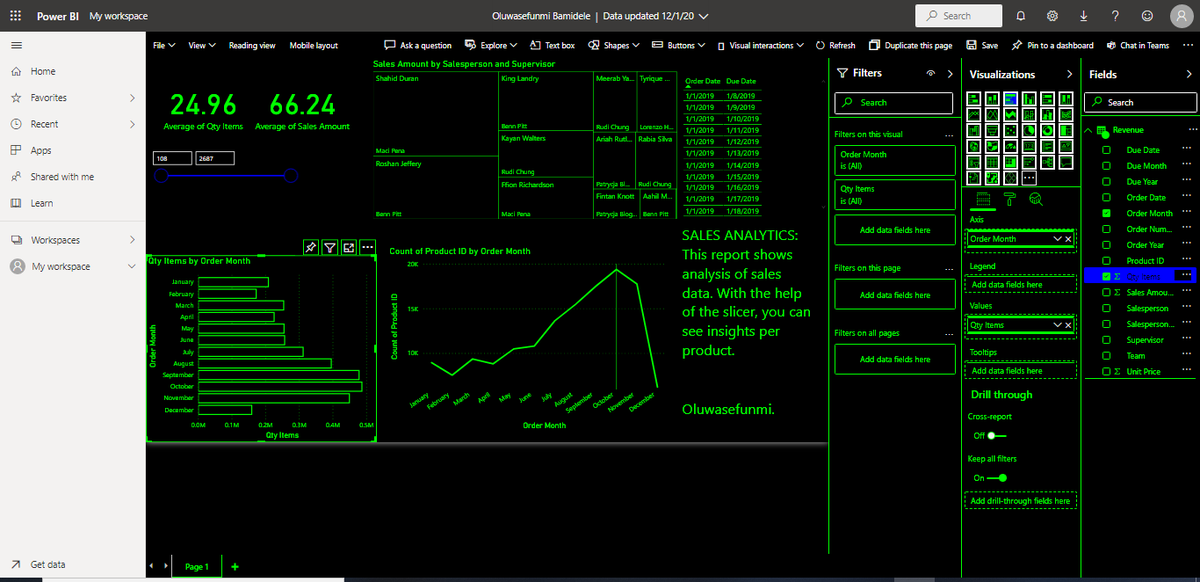The height and width of the screenshot is (582, 1200).
Task: Switch to Page 1 tab
Action: (196, 566)
